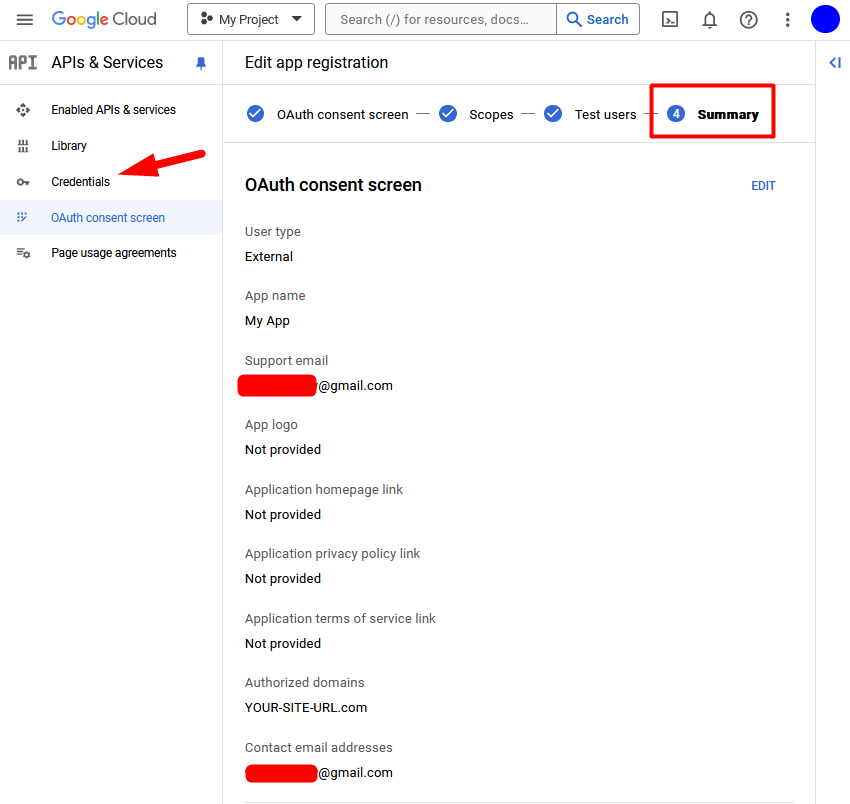850x804 pixels.
Task: Click the Contact email address value
Action: pos(319,773)
